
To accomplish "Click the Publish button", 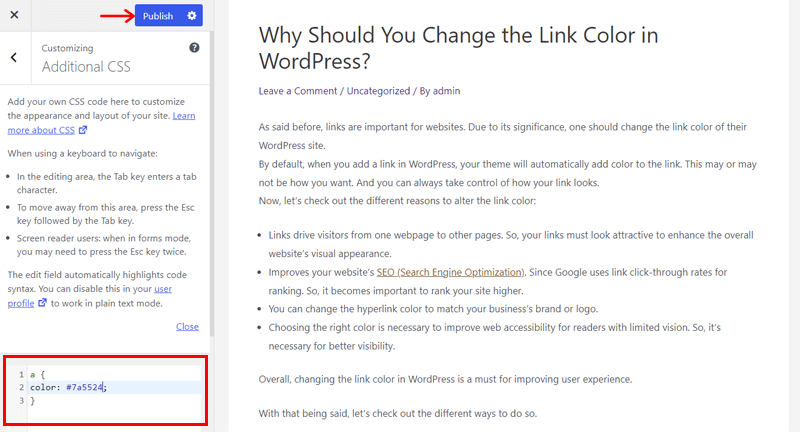I will 158,16.
